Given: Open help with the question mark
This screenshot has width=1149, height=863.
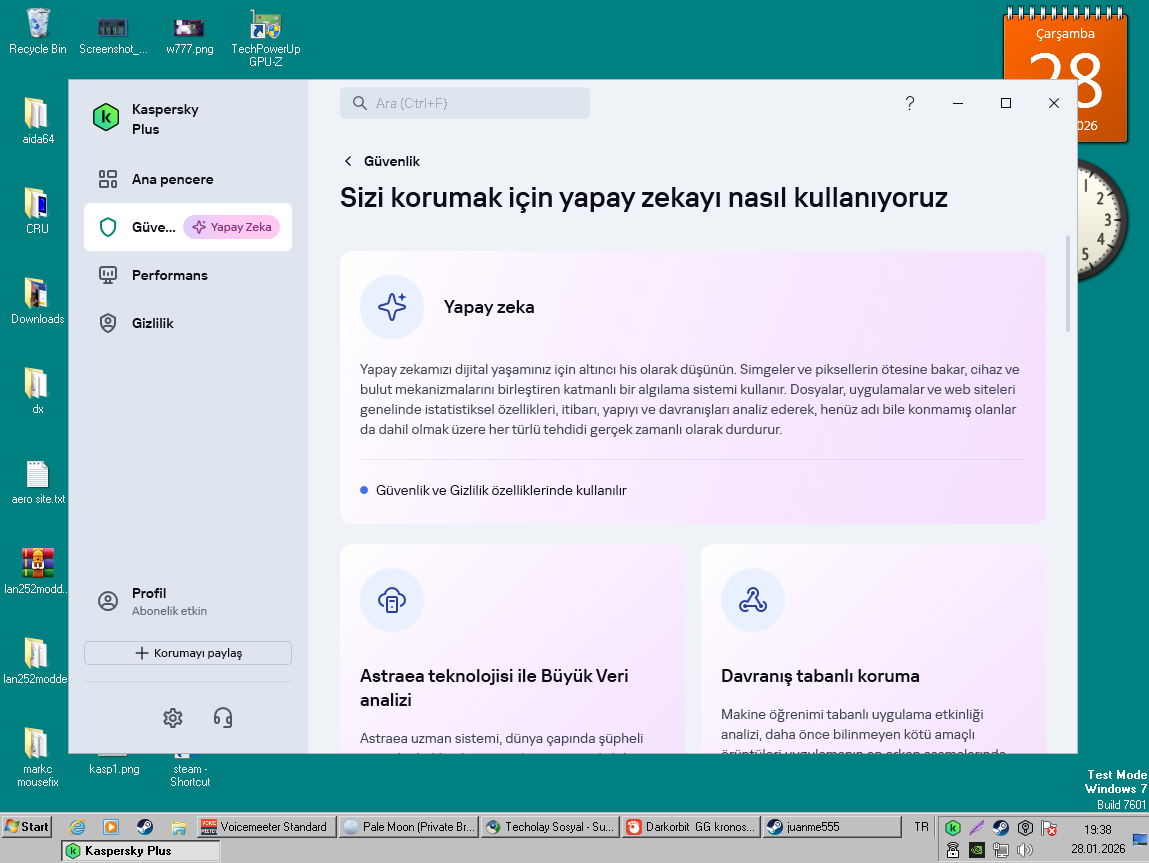Looking at the screenshot, I should [x=909, y=103].
